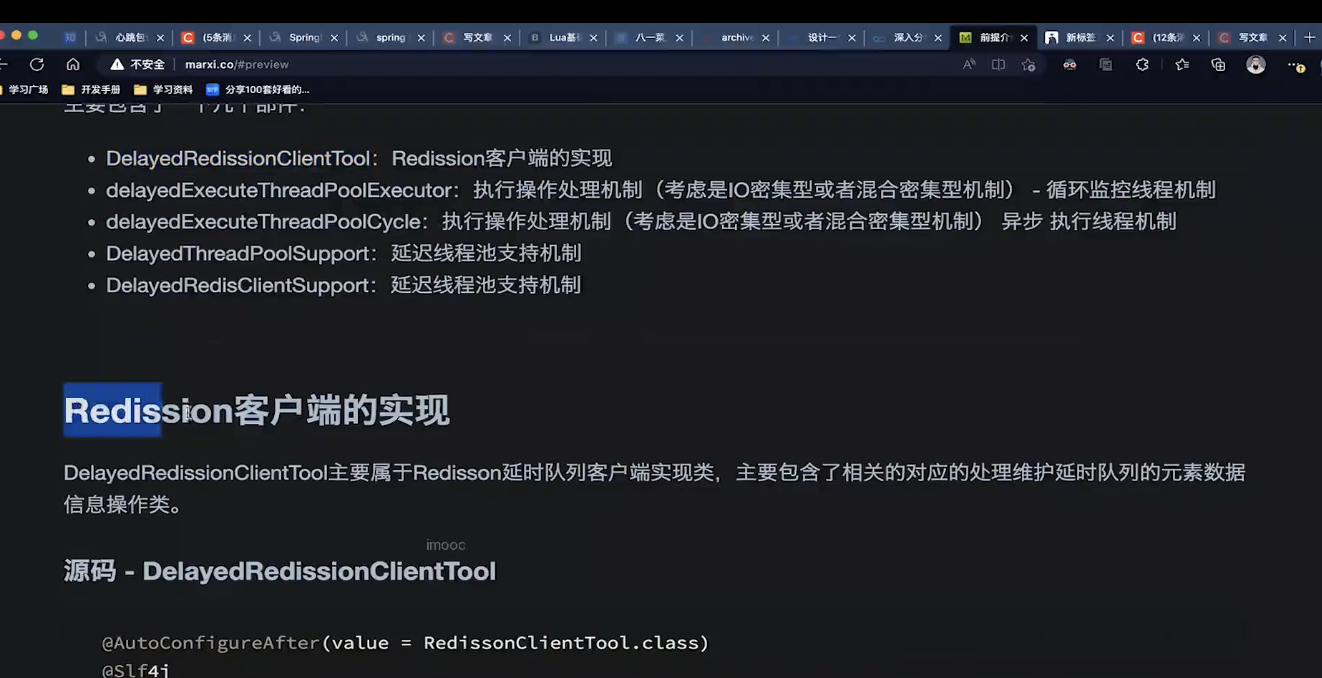Viewport: 1322px width, 678px height.
Task: Open the browser Settings and more menu
Action: click(x=1296, y=65)
